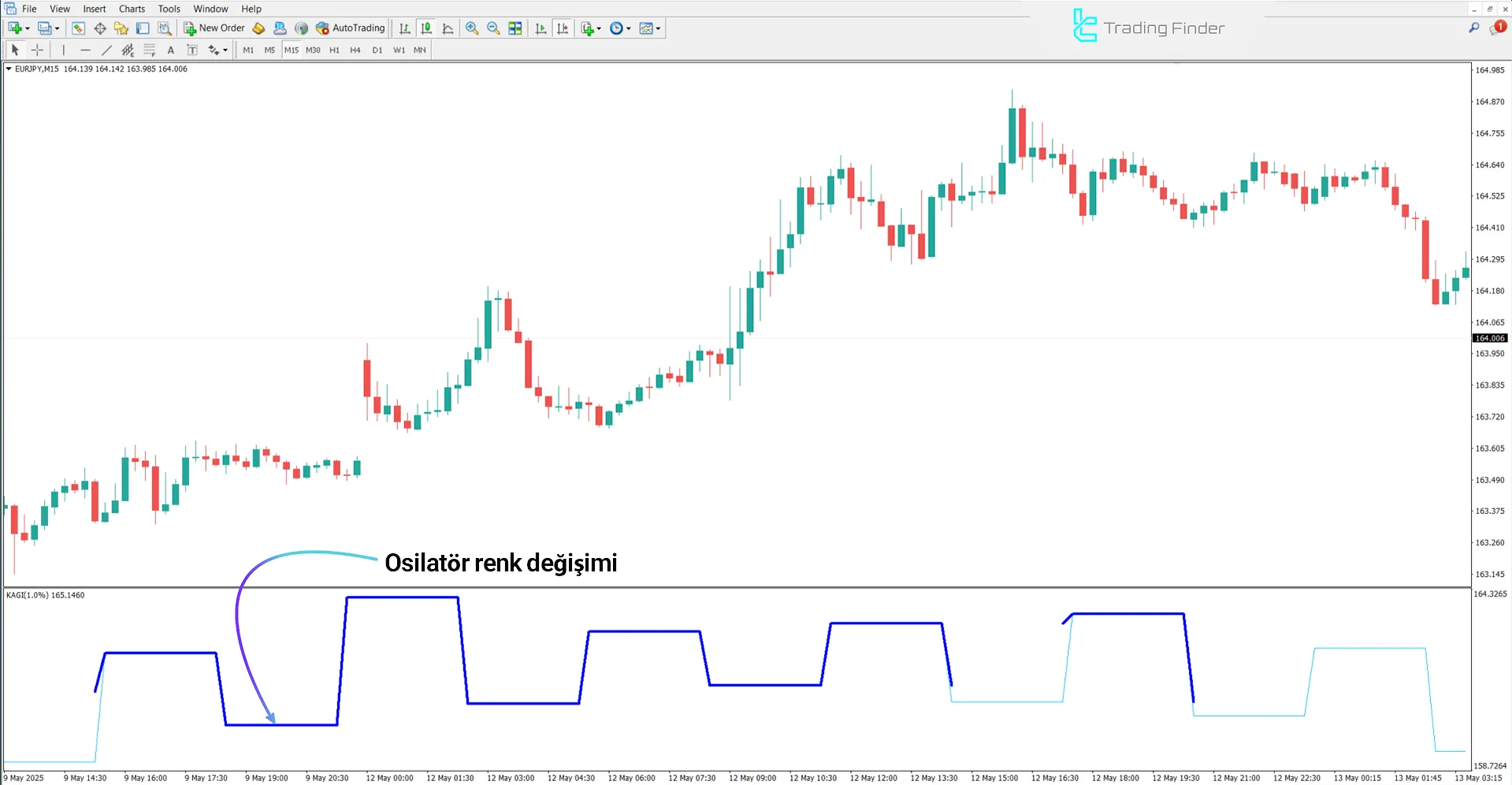1512x785 pixels.
Task: Select the trendline drawing tool
Action: pyautogui.click(x=106, y=50)
